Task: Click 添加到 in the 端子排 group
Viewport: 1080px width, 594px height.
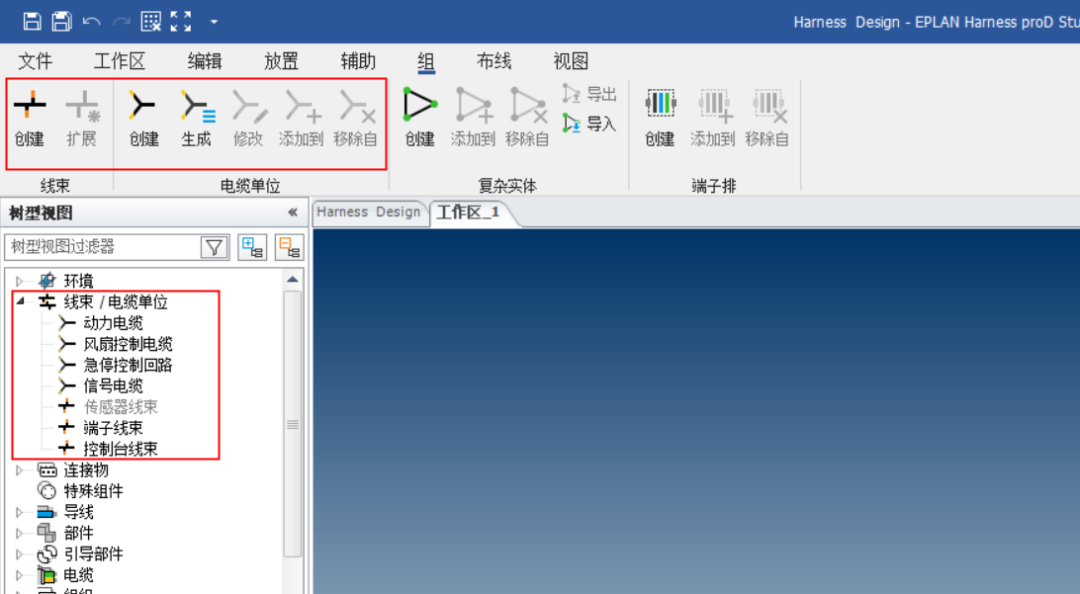Action: (x=713, y=119)
